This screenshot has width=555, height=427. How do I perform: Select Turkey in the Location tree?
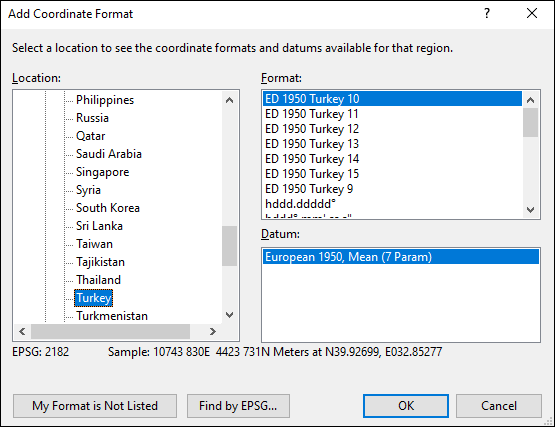(x=94, y=298)
